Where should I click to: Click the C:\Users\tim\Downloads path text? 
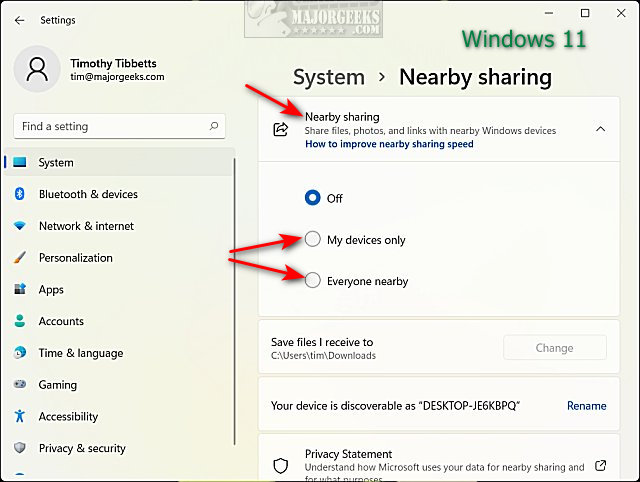pos(323,355)
